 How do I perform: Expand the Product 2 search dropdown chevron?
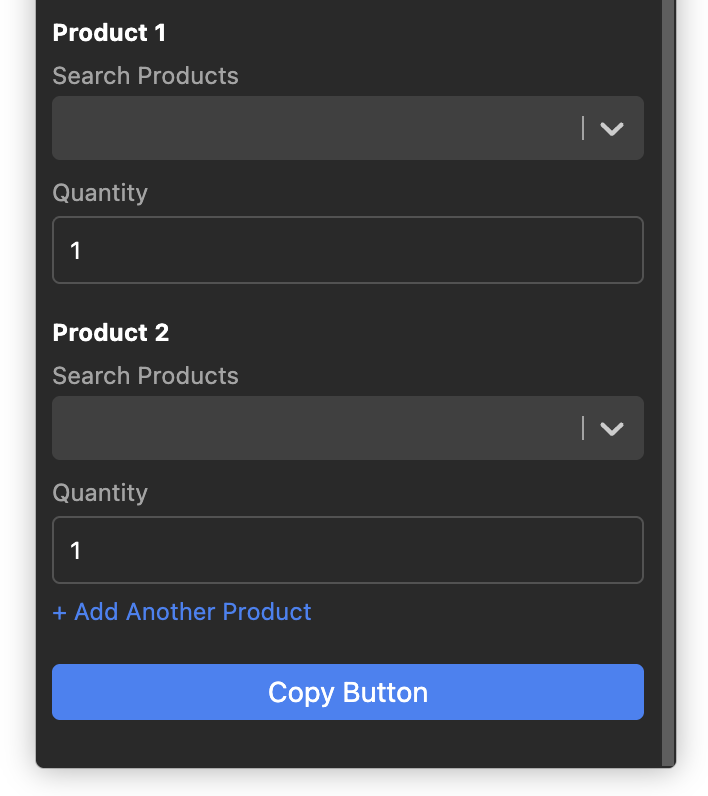[611, 428]
